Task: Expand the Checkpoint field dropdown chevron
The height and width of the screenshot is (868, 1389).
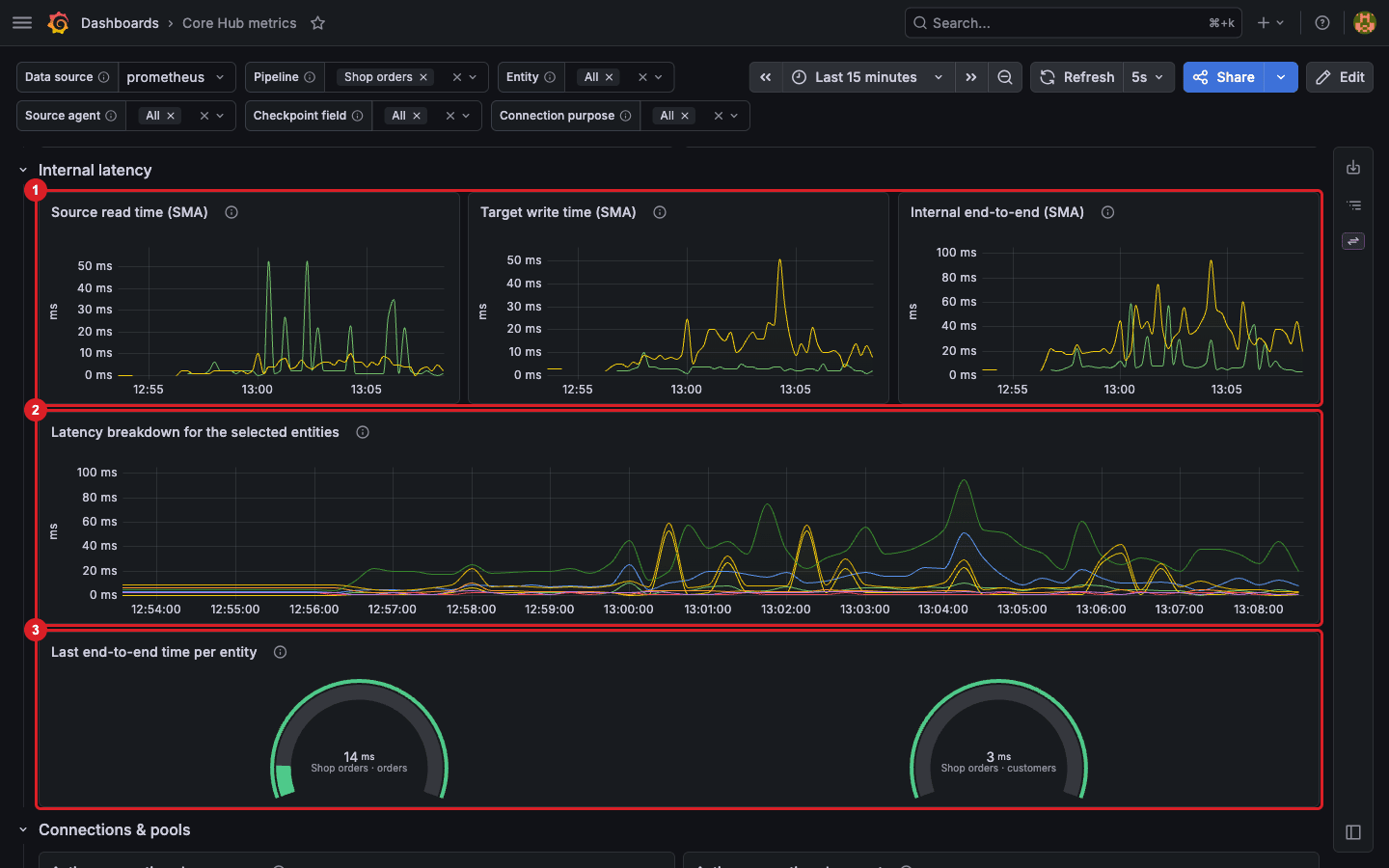Action: pos(467,116)
